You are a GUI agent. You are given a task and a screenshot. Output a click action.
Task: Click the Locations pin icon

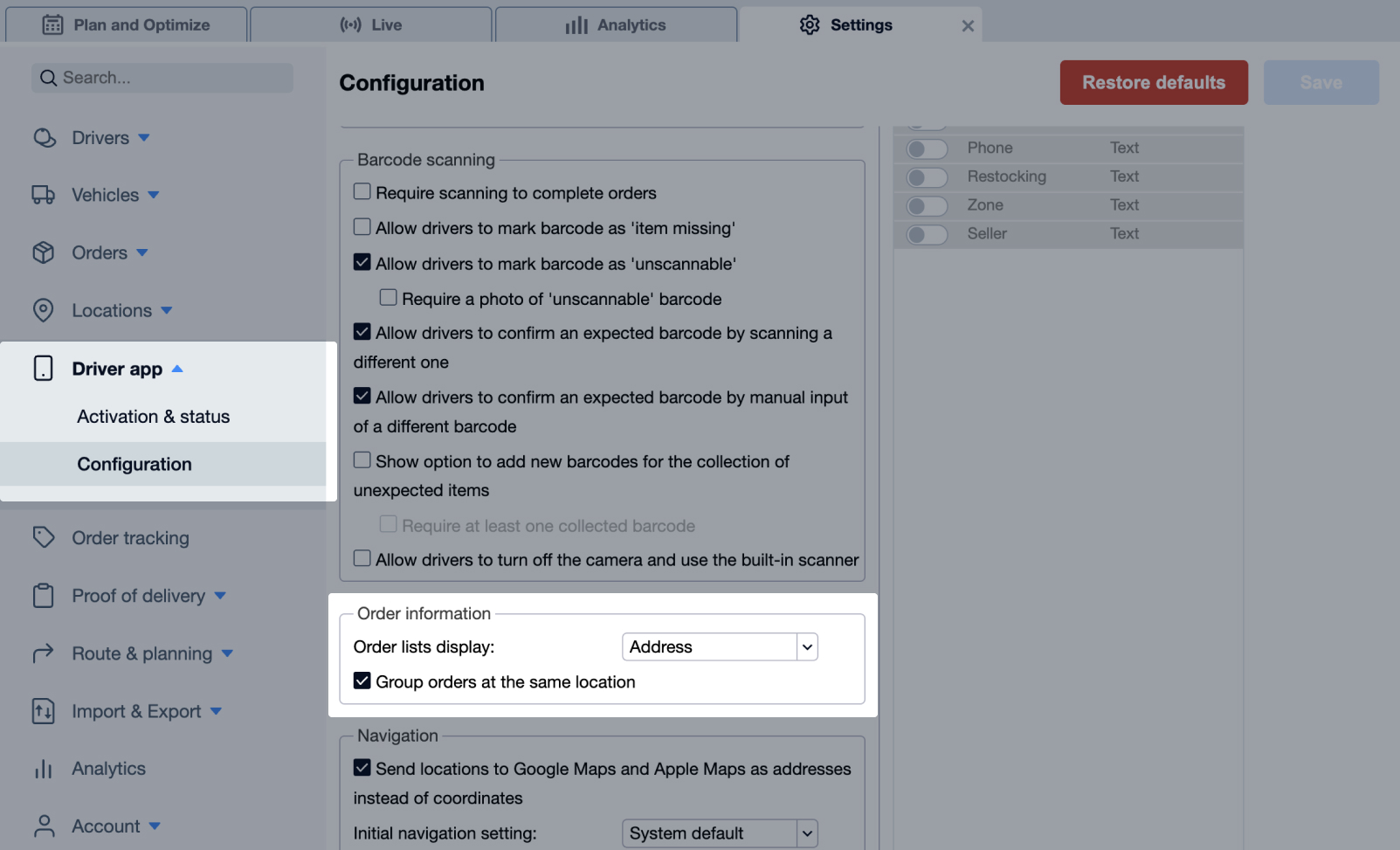[44, 310]
